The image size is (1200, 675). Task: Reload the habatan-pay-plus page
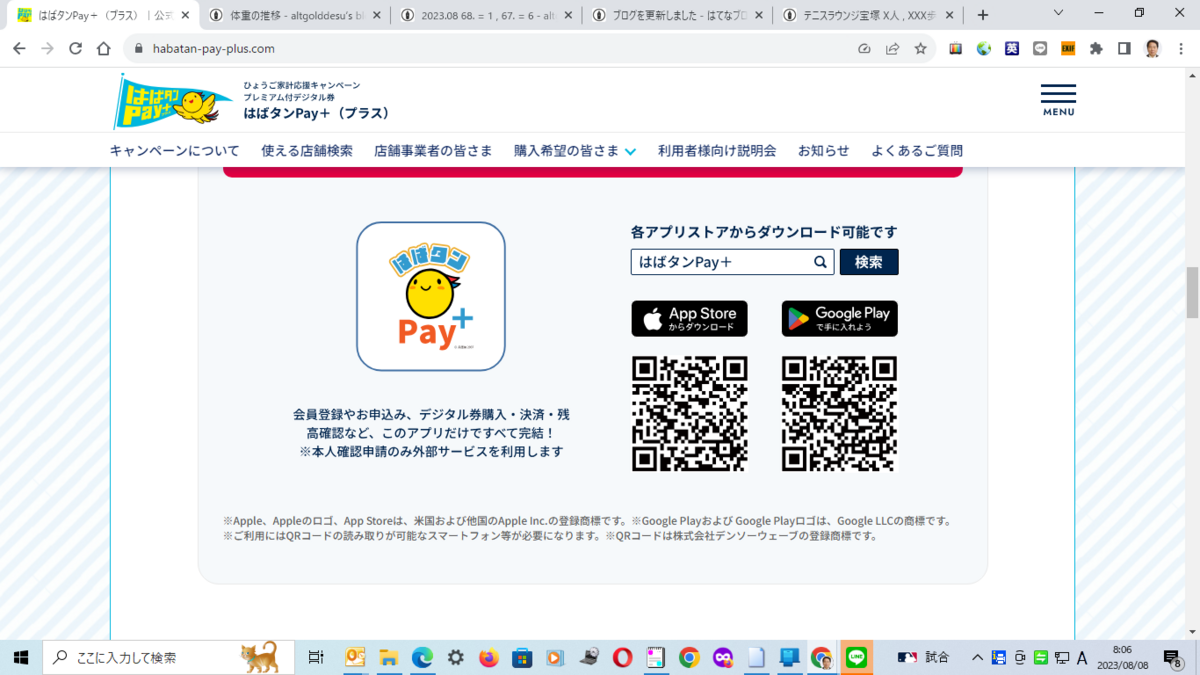pyautogui.click(x=75, y=49)
